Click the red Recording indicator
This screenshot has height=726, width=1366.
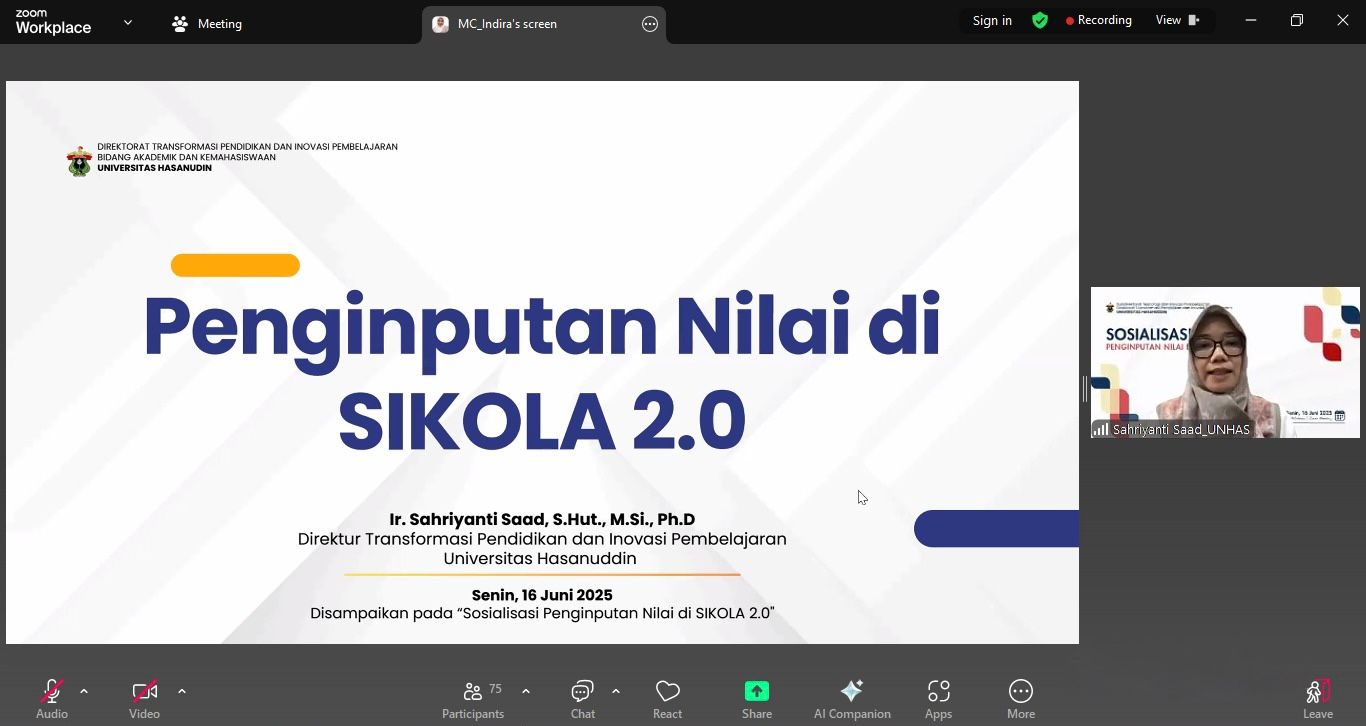[1098, 19]
